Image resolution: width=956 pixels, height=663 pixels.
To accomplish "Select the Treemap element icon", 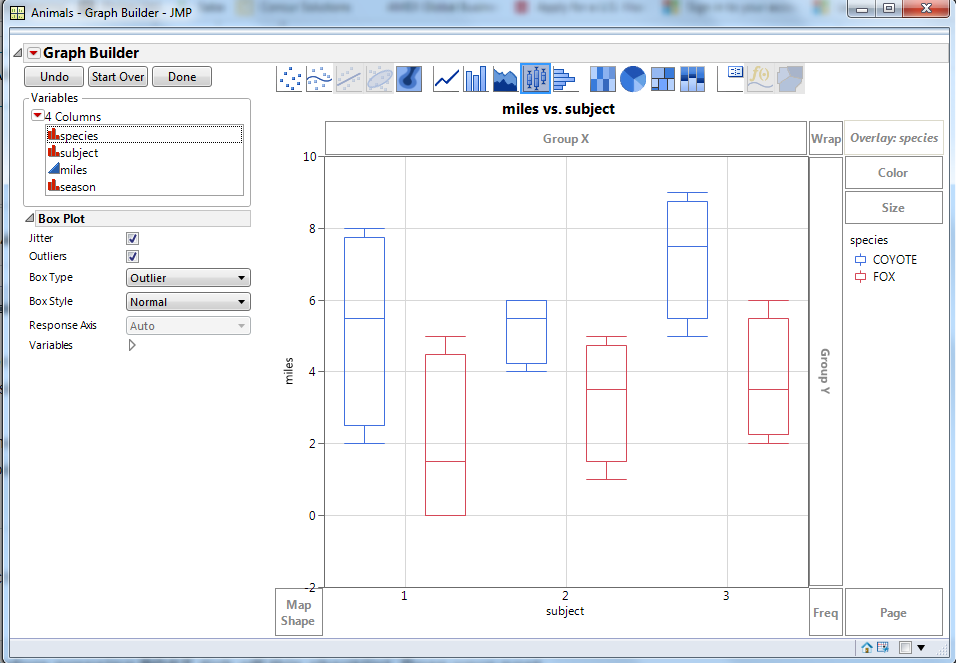I will tap(661, 78).
